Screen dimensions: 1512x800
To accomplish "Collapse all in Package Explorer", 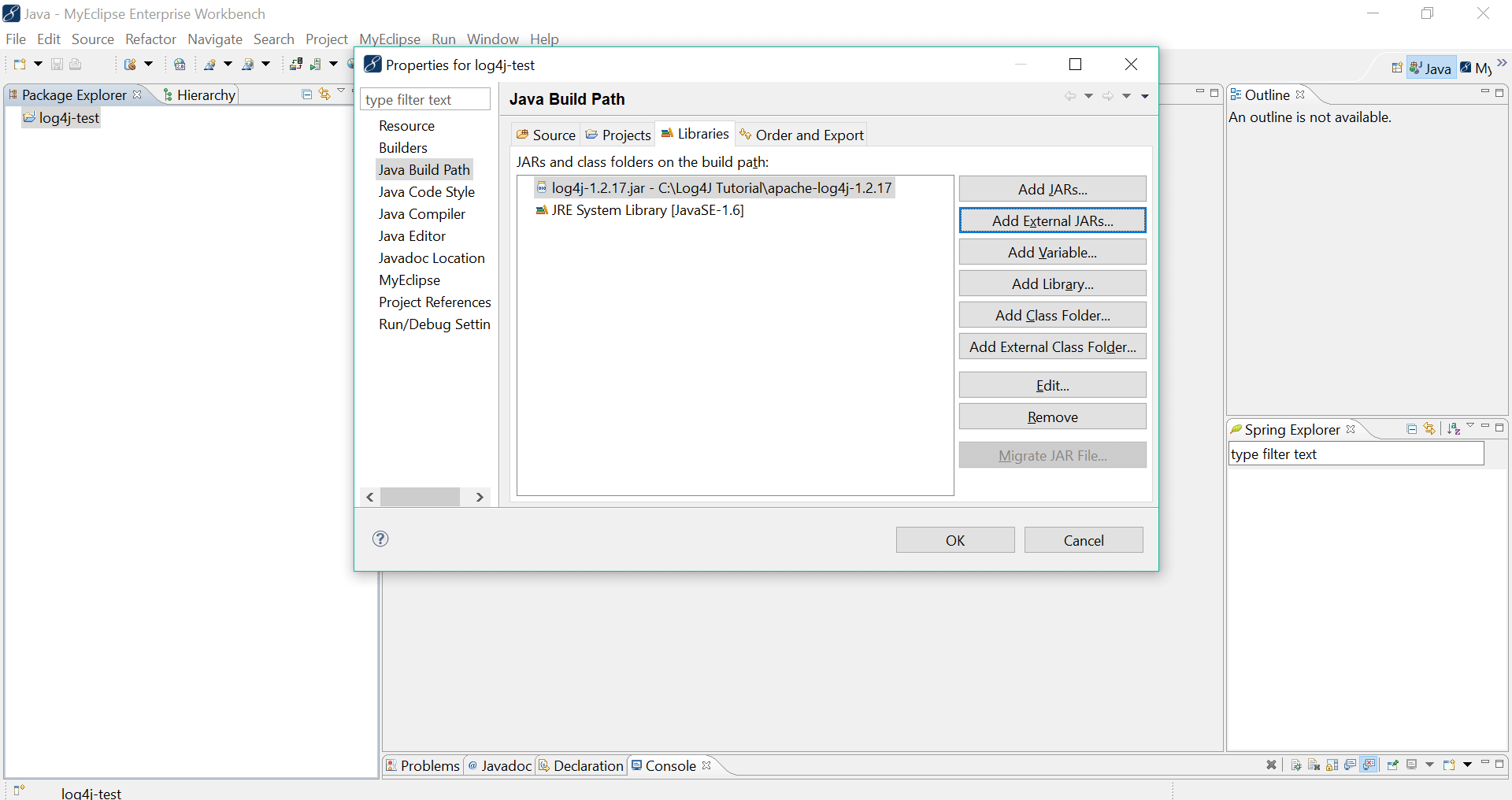I will point(307,94).
